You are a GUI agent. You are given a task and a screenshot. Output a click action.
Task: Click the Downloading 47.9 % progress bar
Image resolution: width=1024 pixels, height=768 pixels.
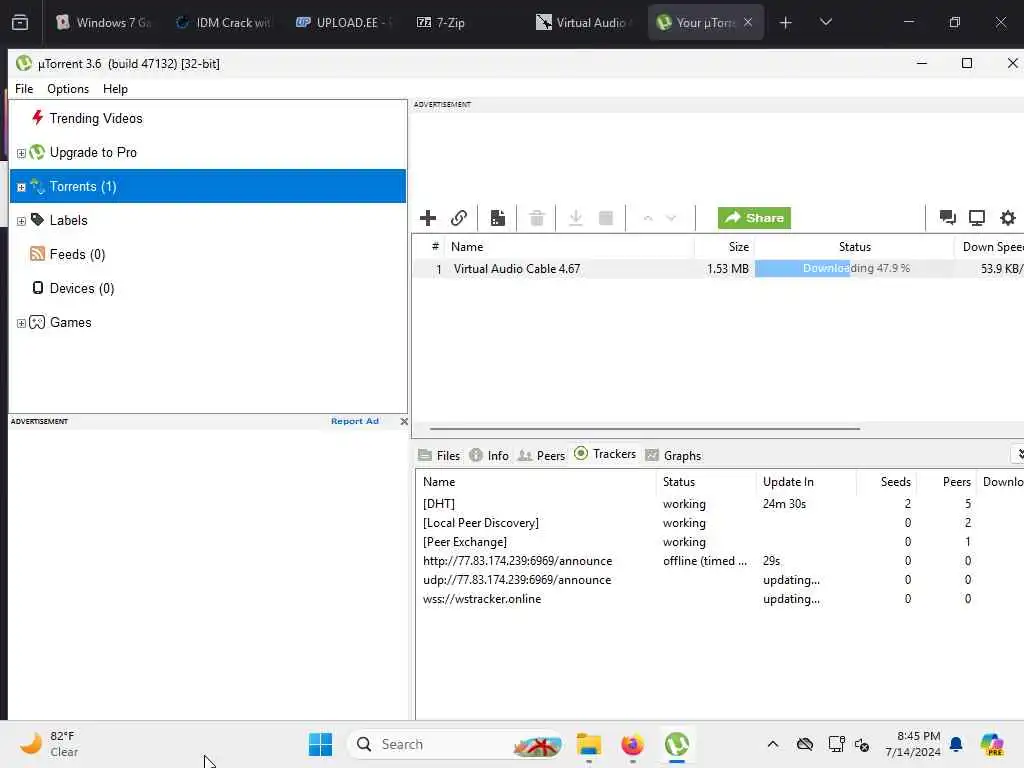[x=854, y=268]
